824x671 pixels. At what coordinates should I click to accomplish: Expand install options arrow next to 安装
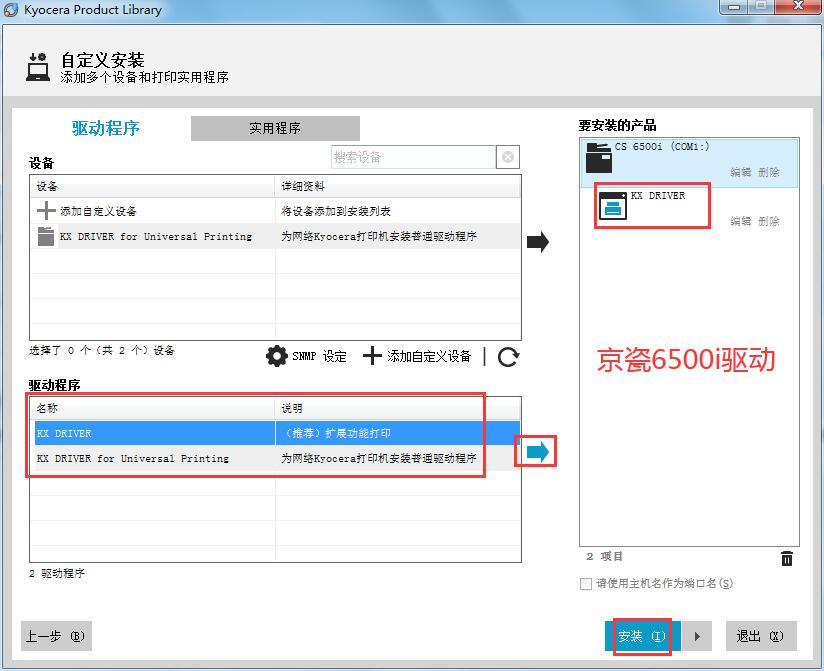[697, 636]
